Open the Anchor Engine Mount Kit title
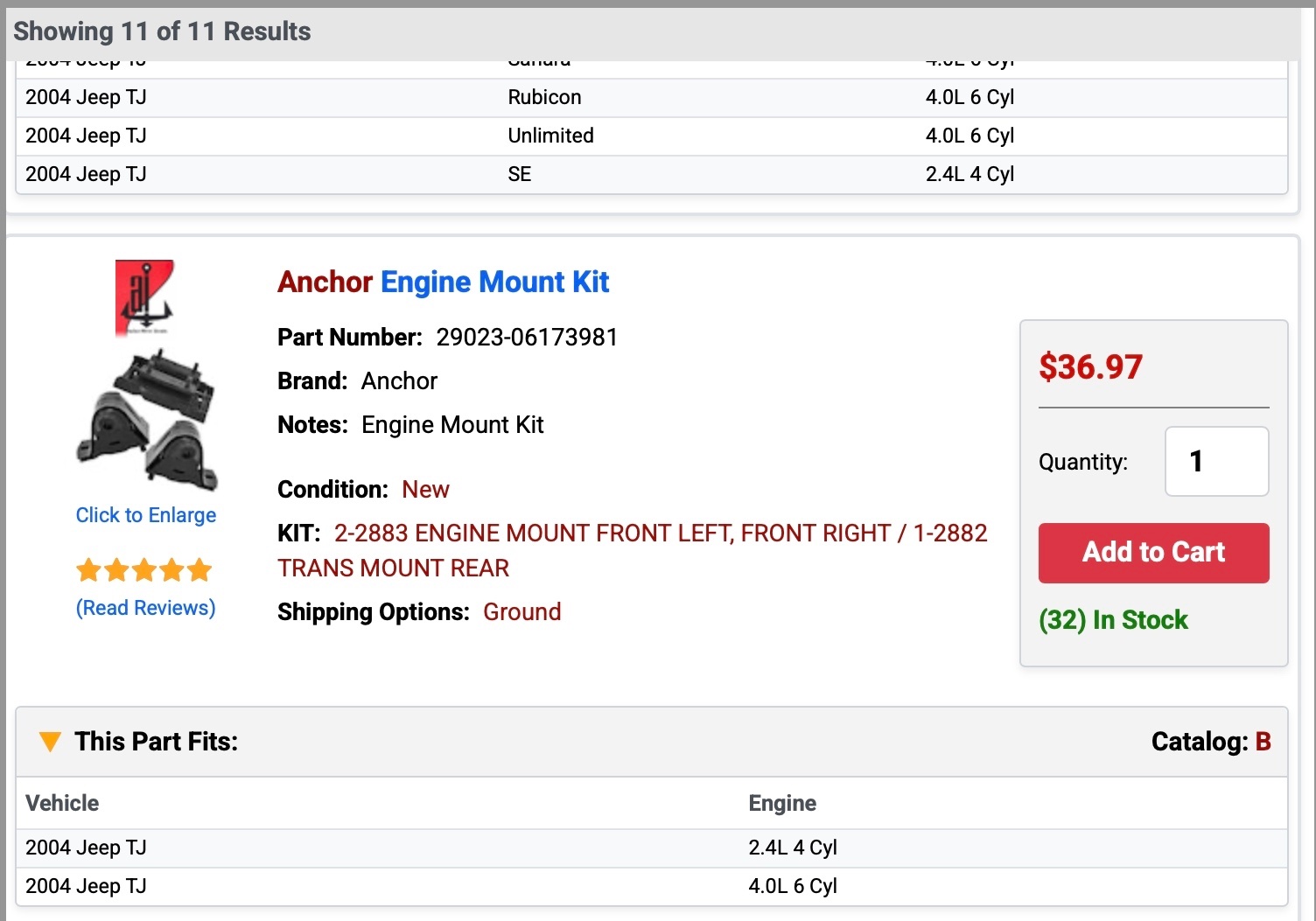Screen dimensions: 1316x921 [x=443, y=282]
